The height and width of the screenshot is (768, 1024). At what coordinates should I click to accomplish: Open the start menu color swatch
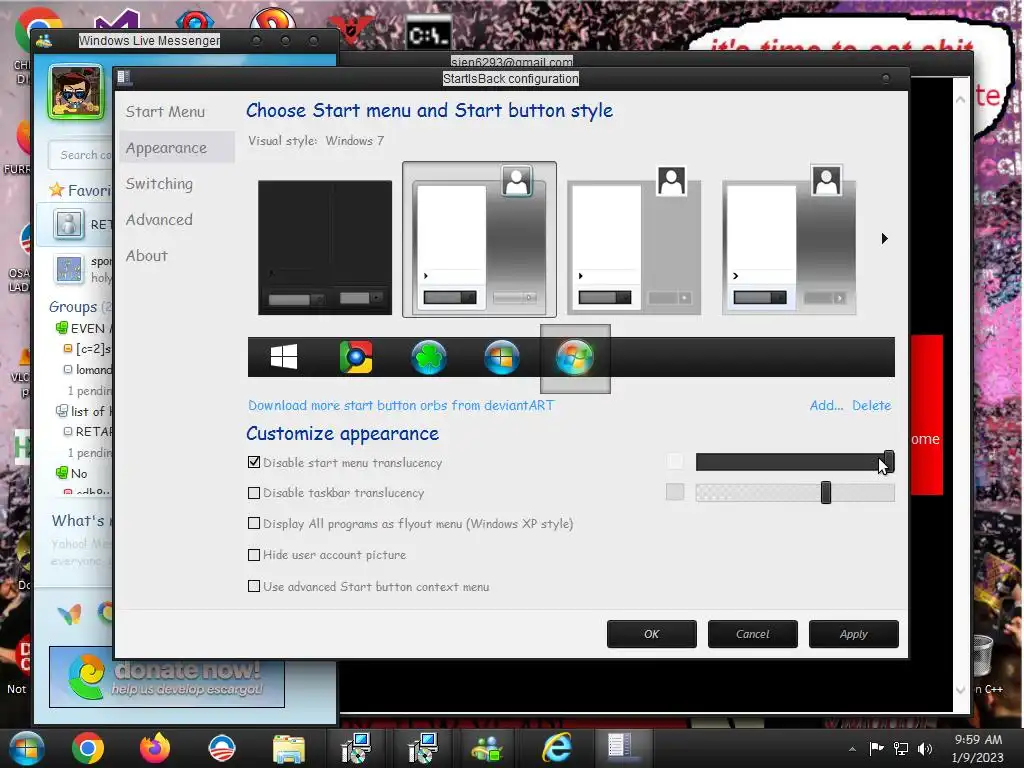(675, 462)
